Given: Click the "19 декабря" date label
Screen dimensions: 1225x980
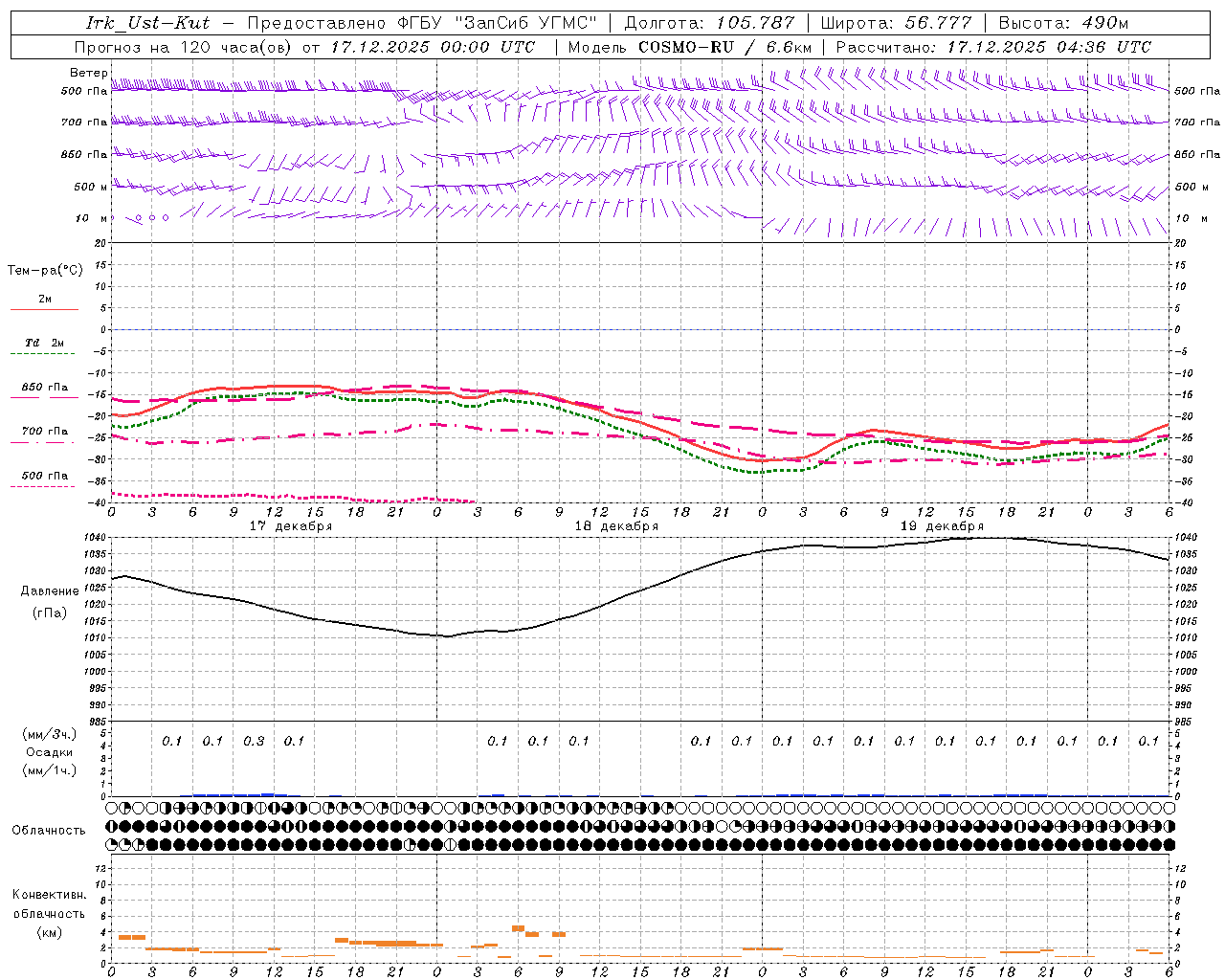Looking at the screenshot, I should pos(942,526).
